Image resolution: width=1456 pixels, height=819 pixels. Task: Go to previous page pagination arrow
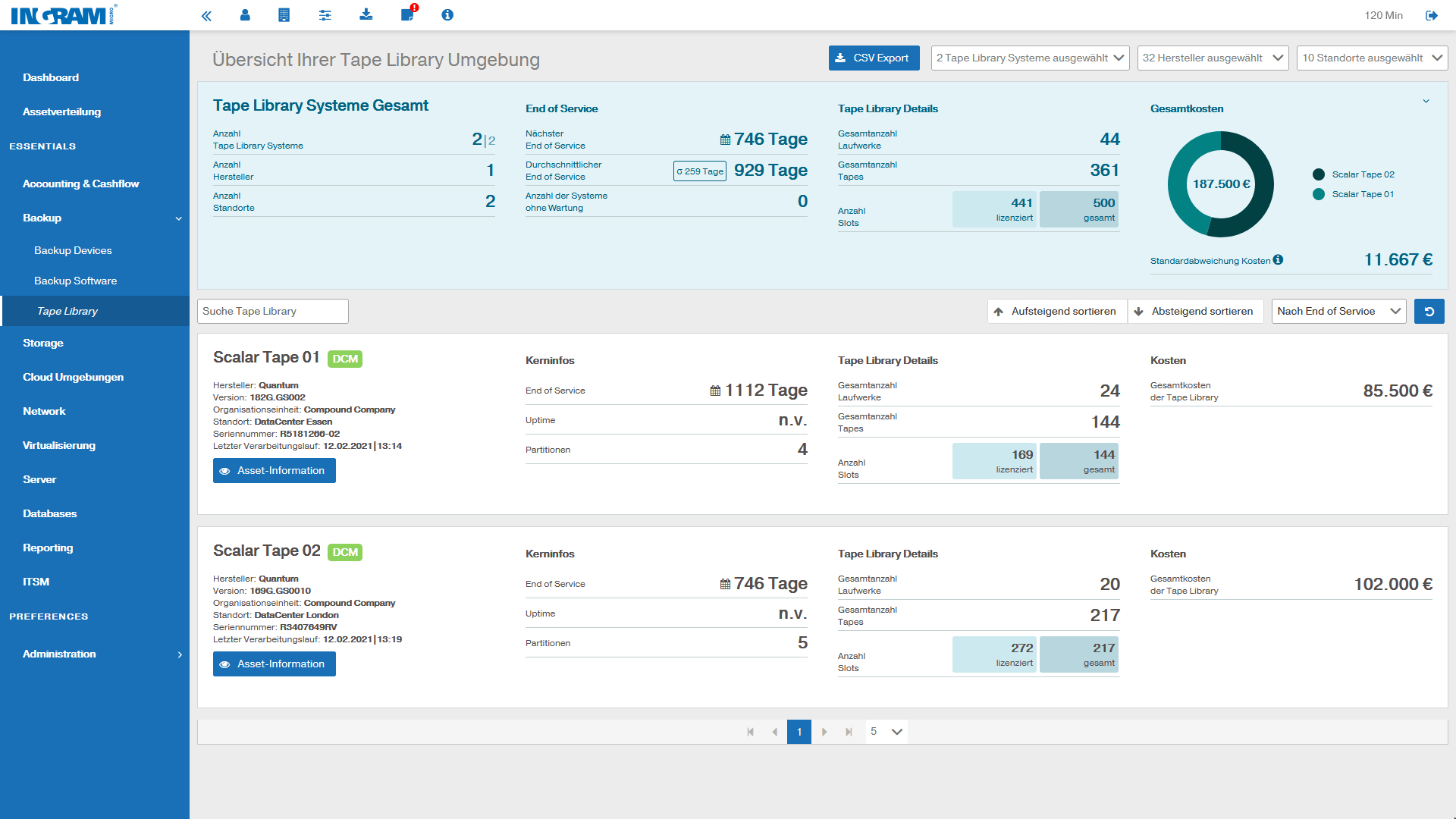[x=775, y=732]
